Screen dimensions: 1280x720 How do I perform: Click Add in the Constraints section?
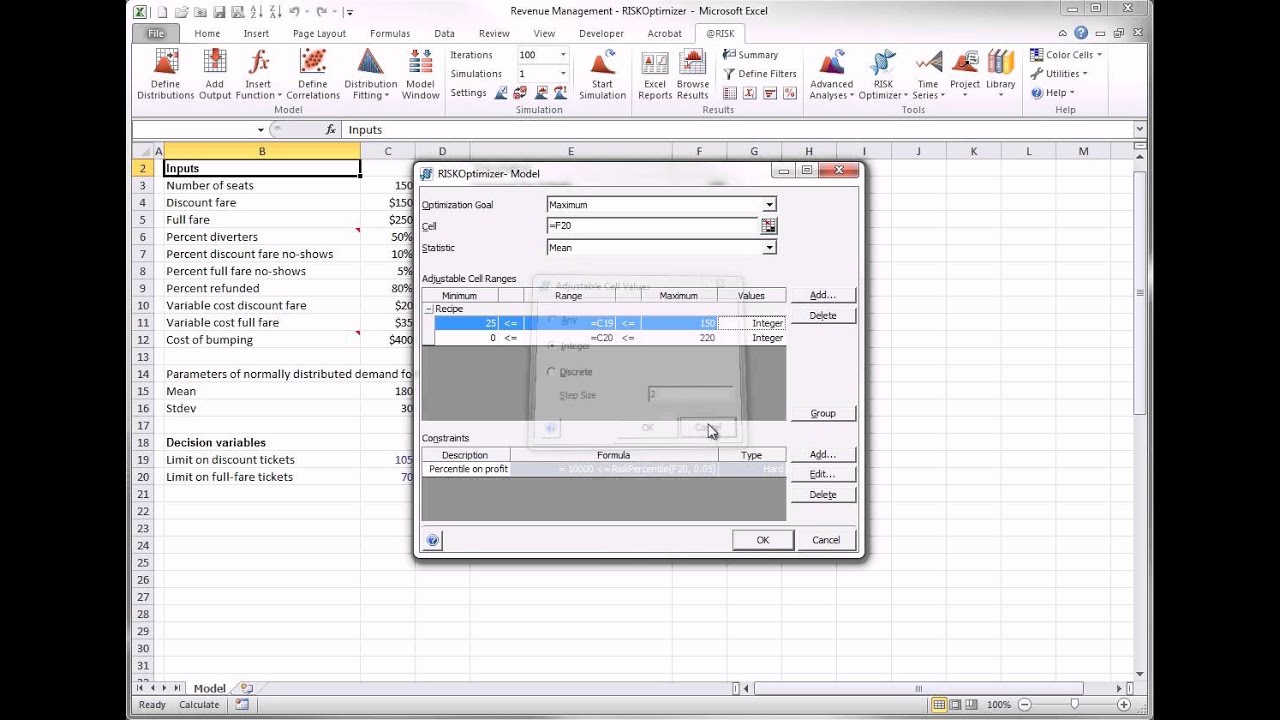pyautogui.click(x=823, y=454)
